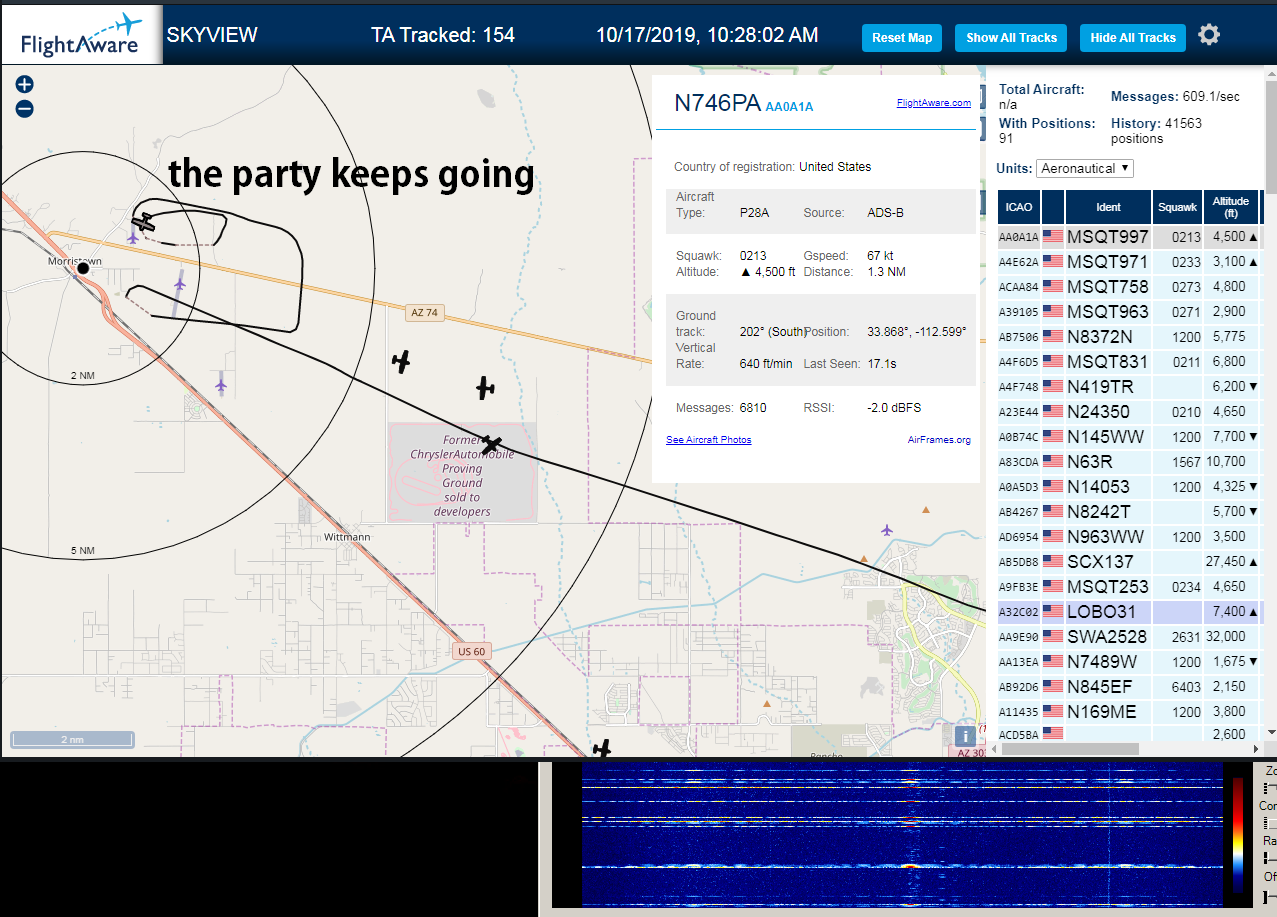The image size is (1277, 917).
Task: Click US flag icon in SWA2528 row
Action: pos(1053,637)
